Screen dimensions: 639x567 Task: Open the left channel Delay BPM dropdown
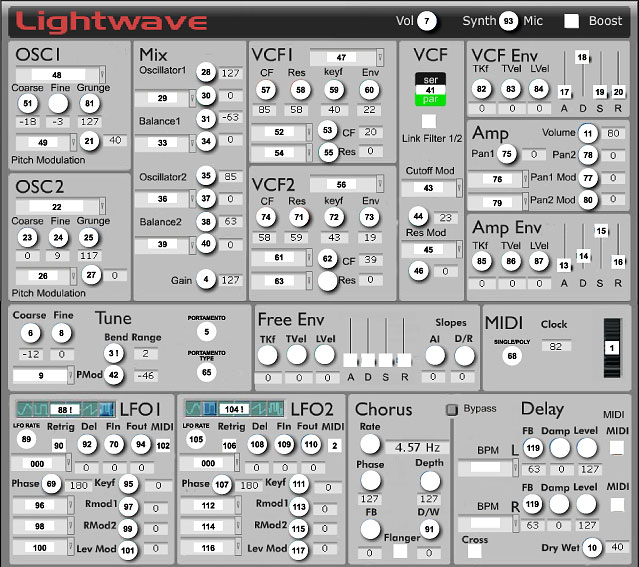488,467
